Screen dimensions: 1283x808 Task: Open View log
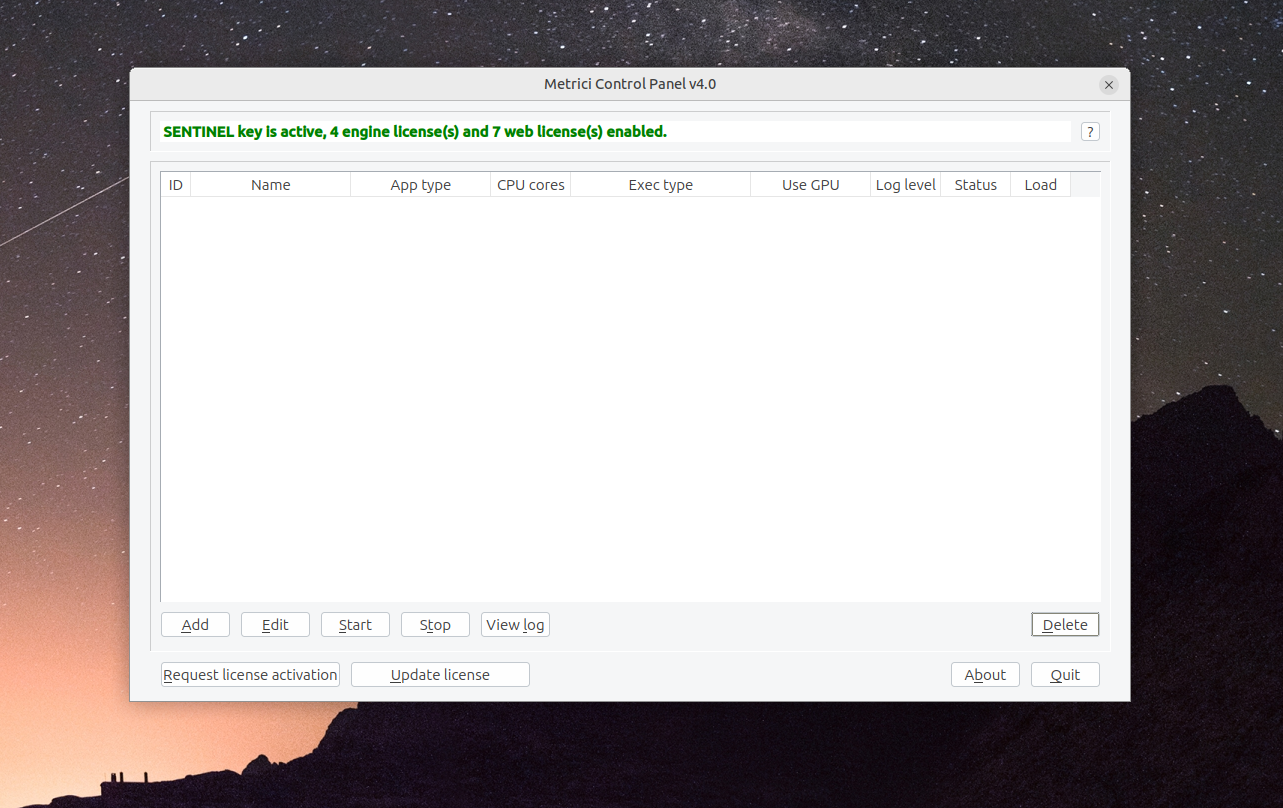point(515,624)
